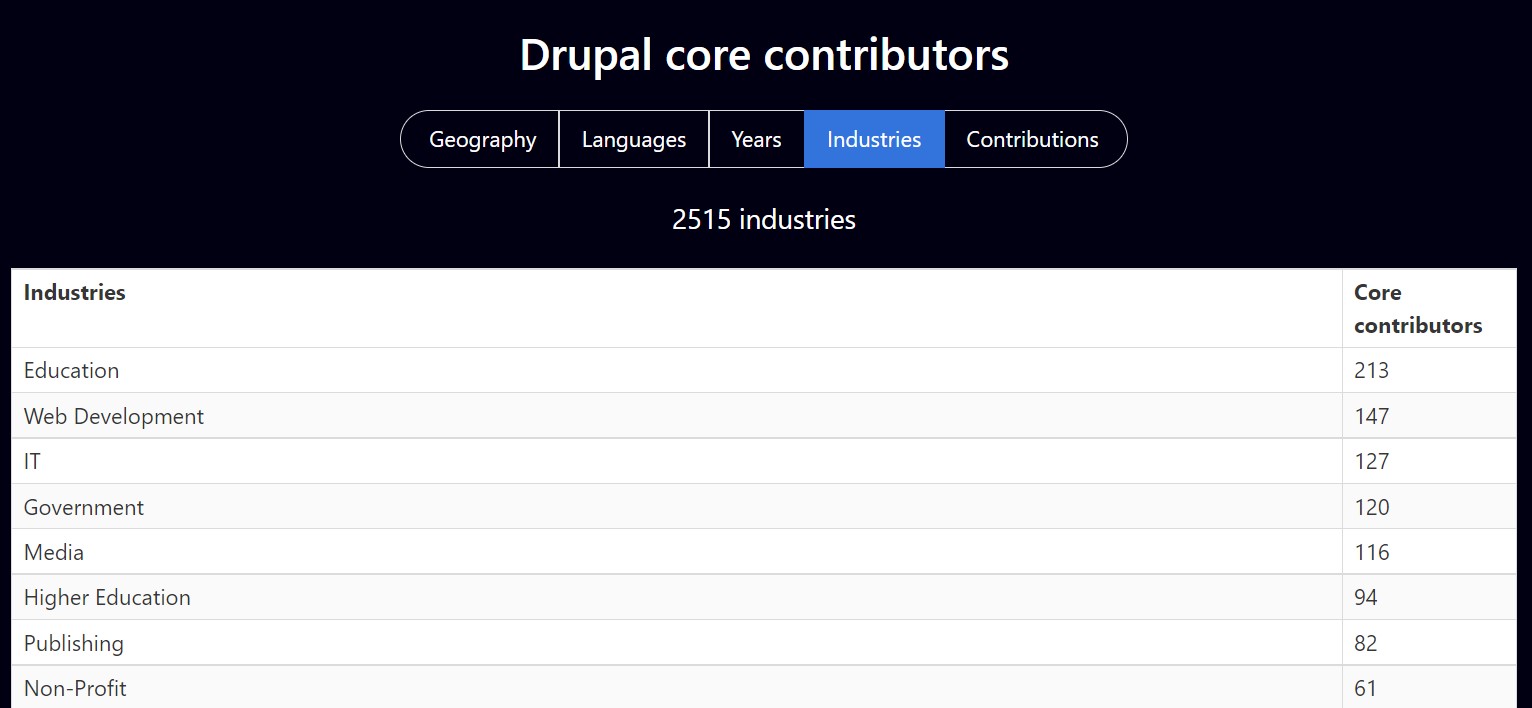Click the value 147 for Web Development
Viewport: 1532px width, 708px height.
[1371, 416]
